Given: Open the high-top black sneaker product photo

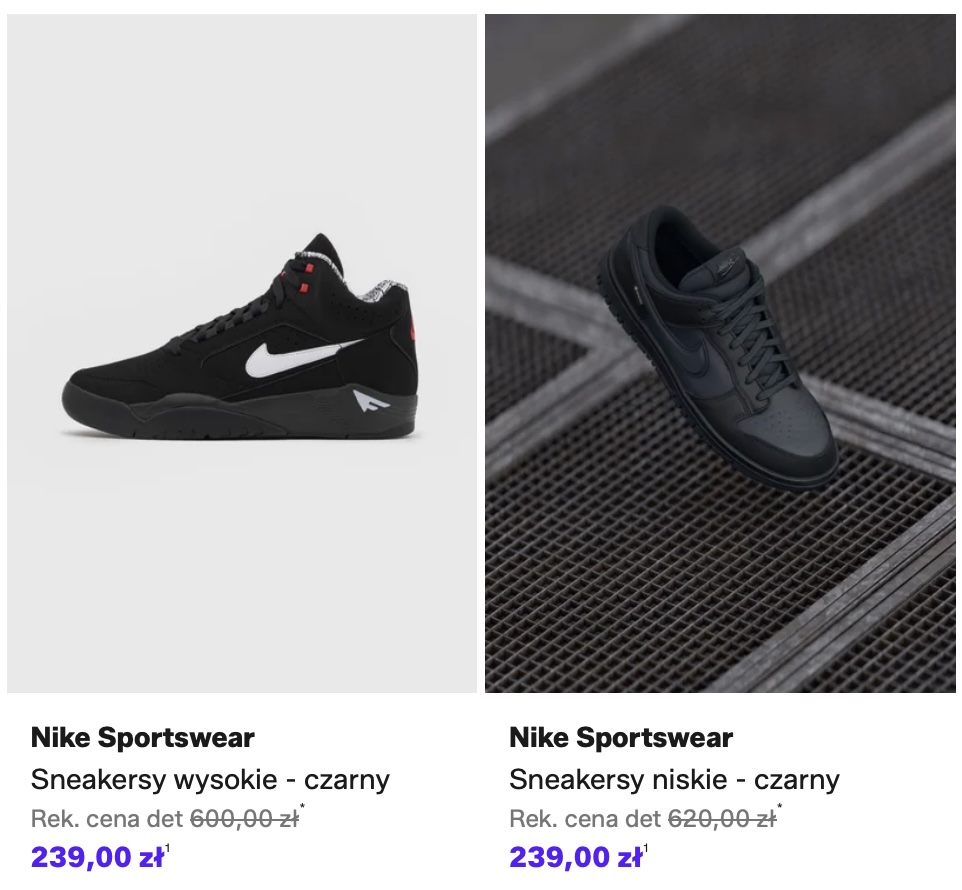Looking at the screenshot, I should point(241,352).
